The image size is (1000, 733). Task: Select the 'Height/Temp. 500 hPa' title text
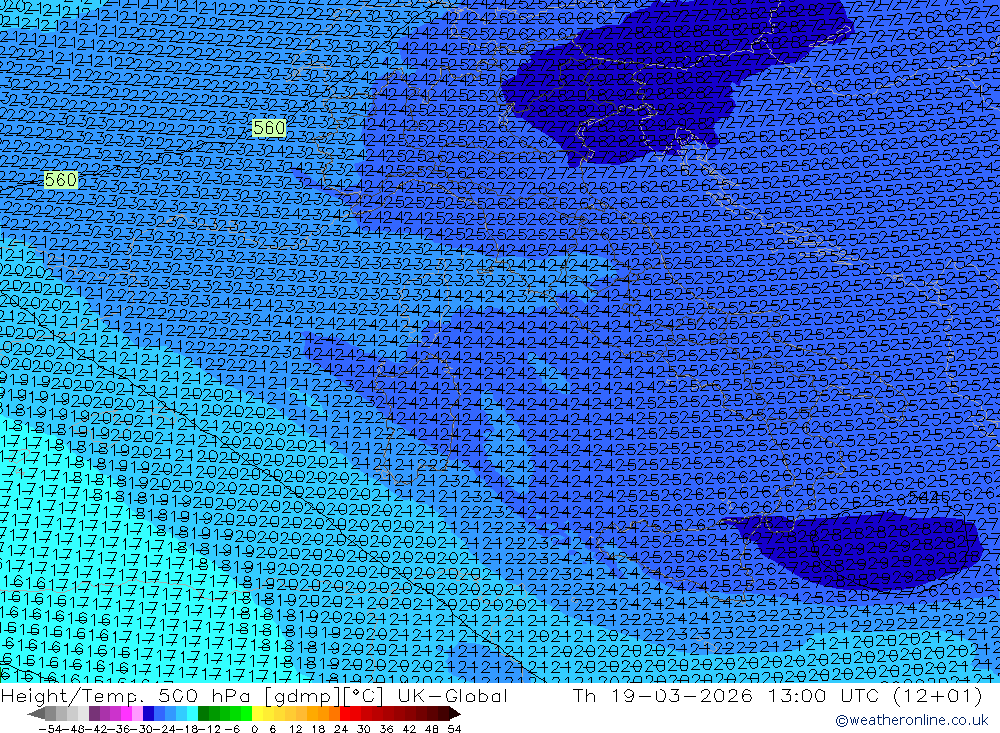coord(128,695)
